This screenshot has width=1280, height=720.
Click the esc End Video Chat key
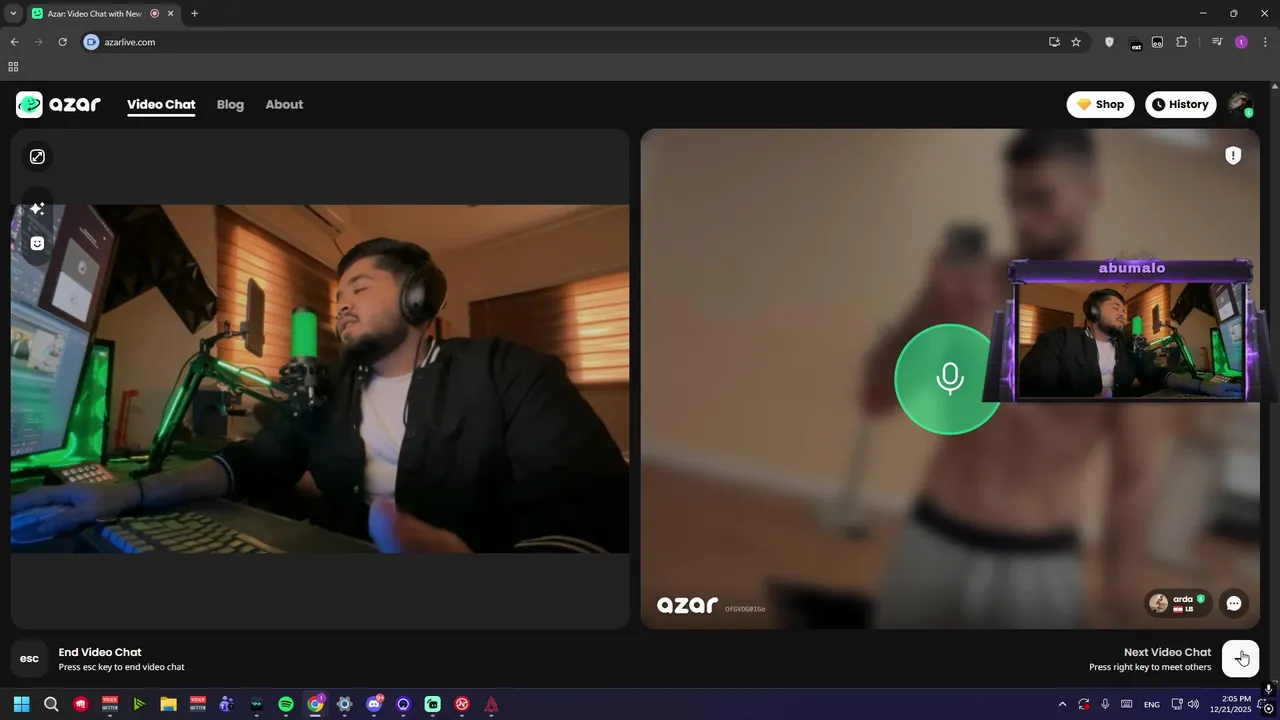(x=29, y=659)
